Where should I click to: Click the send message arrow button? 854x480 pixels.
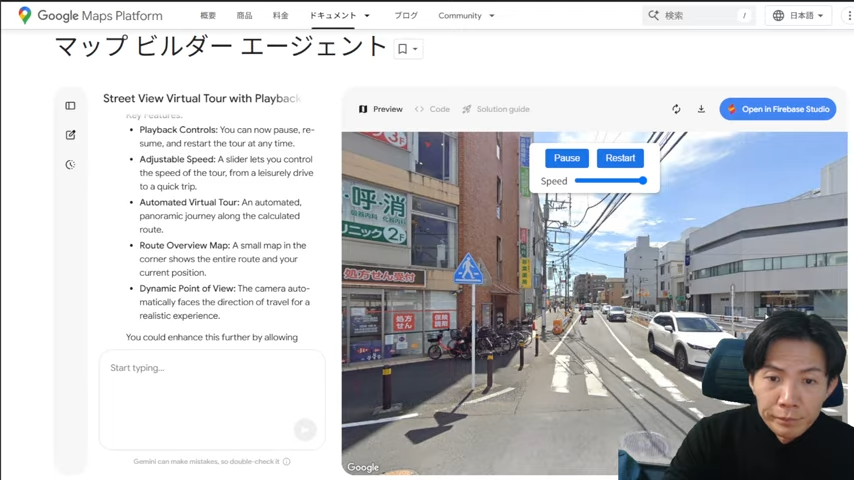(x=305, y=430)
